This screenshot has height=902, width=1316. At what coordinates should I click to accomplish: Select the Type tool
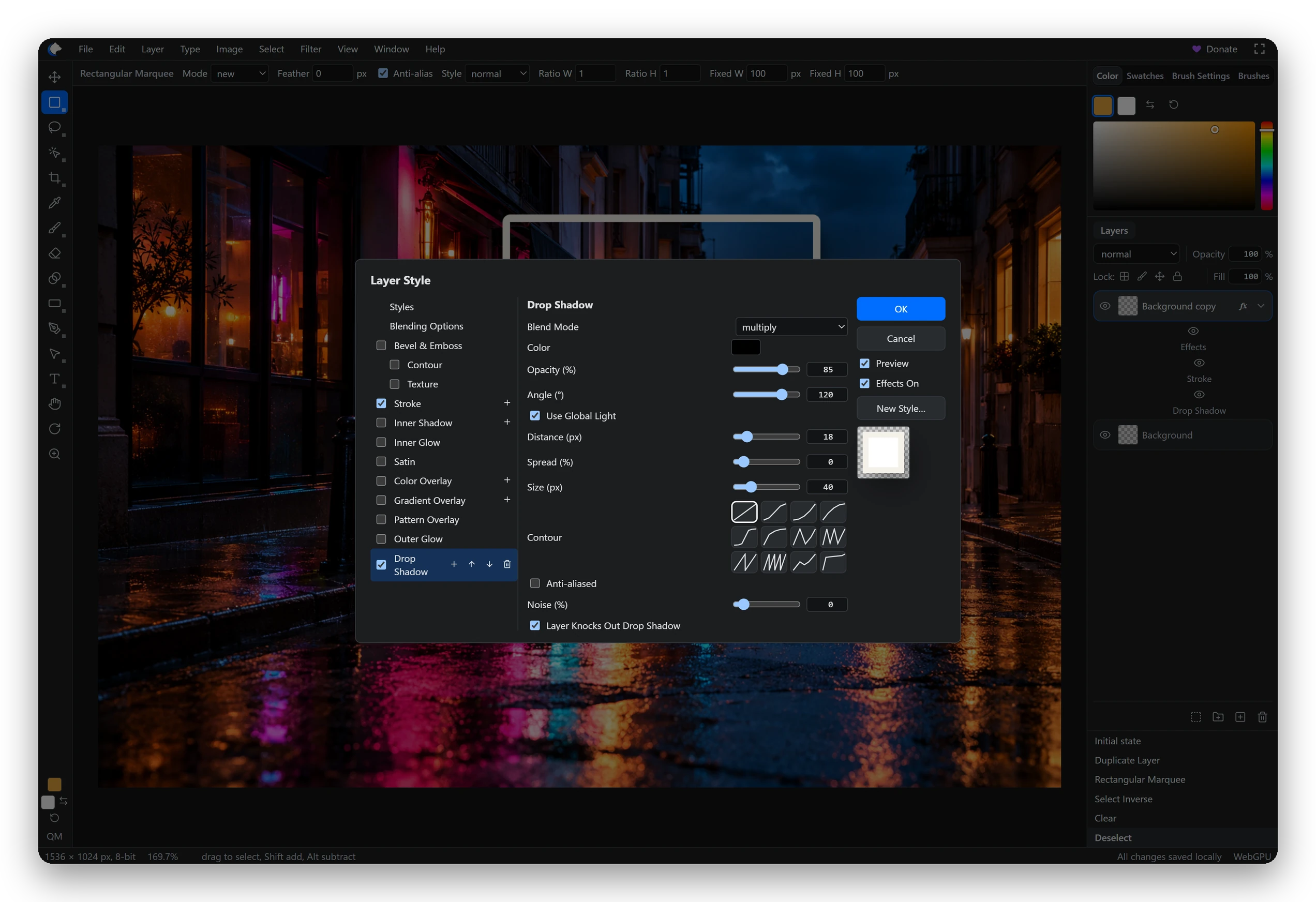[x=55, y=379]
